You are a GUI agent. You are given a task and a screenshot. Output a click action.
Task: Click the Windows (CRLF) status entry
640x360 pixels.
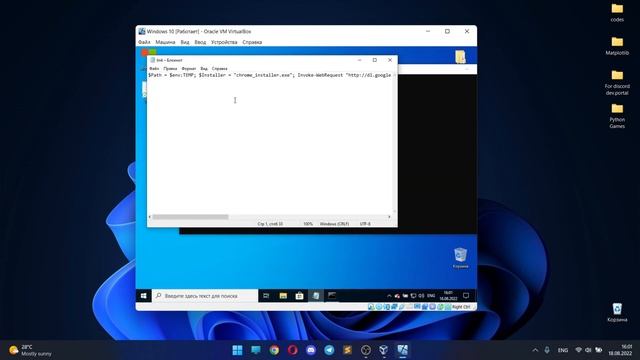point(334,224)
